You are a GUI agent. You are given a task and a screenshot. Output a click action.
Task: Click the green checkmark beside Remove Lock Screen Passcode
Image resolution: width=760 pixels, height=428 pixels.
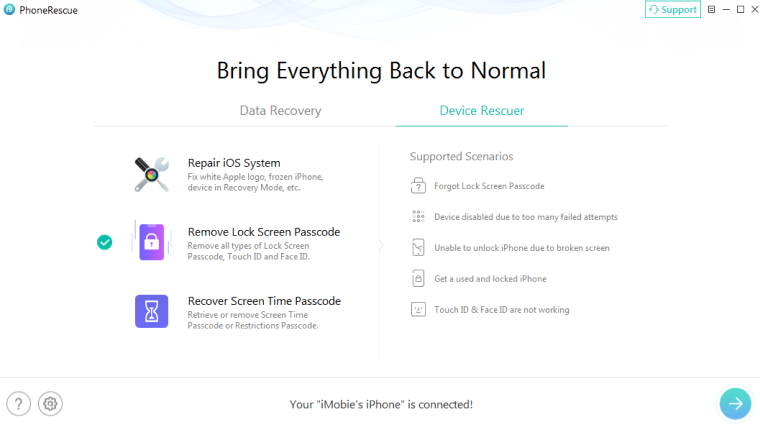pyautogui.click(x=104, y=241)
